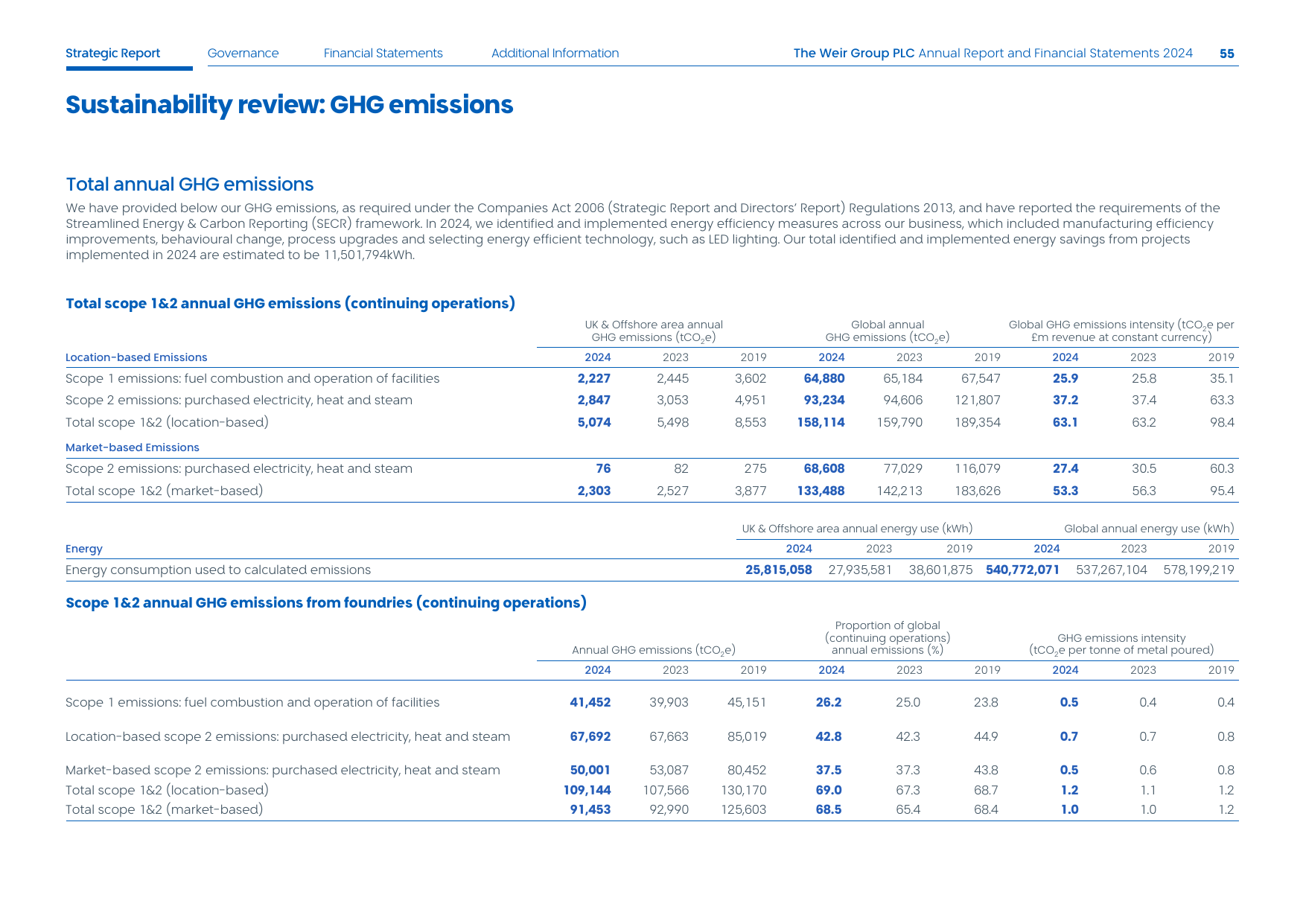Go to Financial Statements tab
1306x924 pixels.
[x=383, y=54]
